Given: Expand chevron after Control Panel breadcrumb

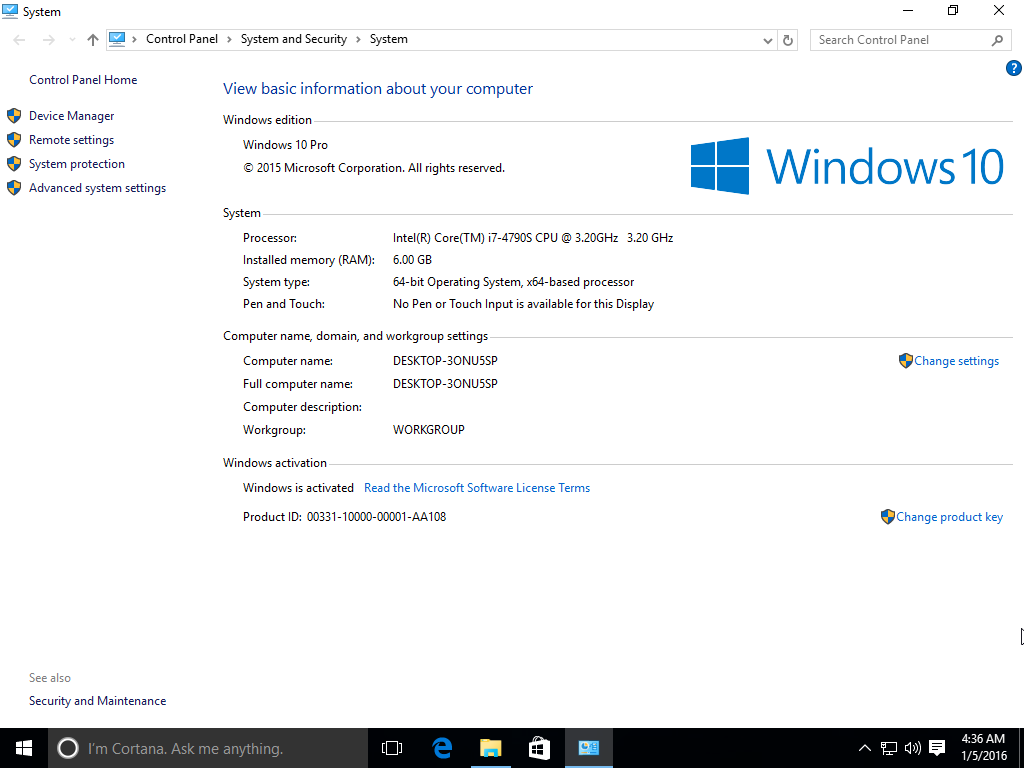Looking at the screenshot, I should click(229, 40).
